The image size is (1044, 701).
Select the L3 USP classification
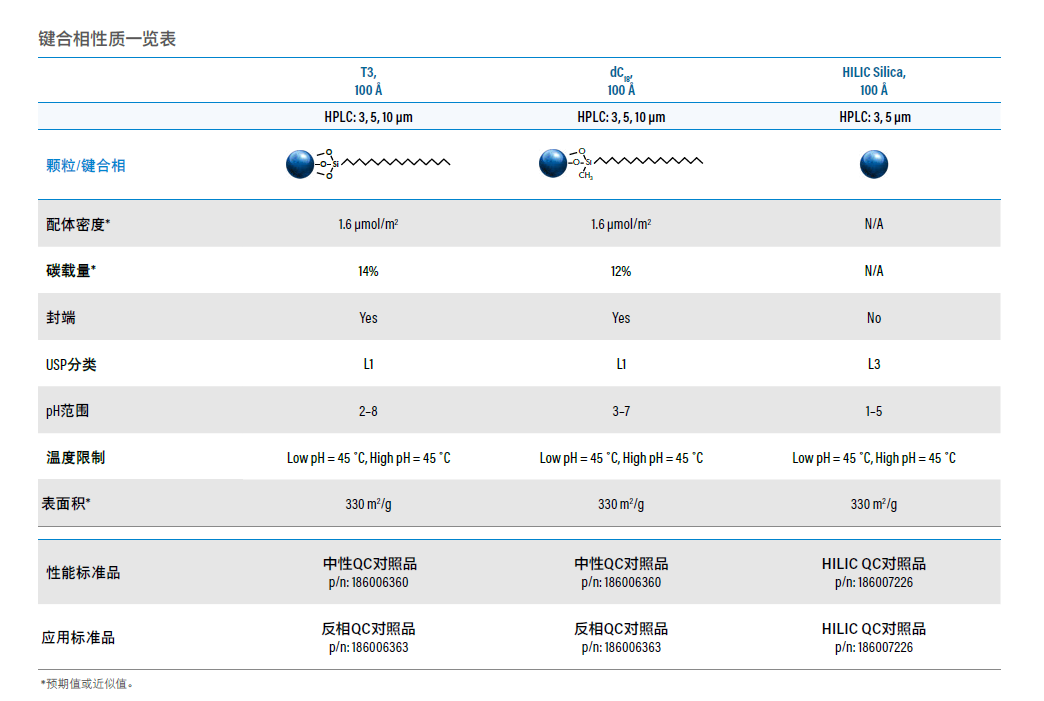pos(874,364)
